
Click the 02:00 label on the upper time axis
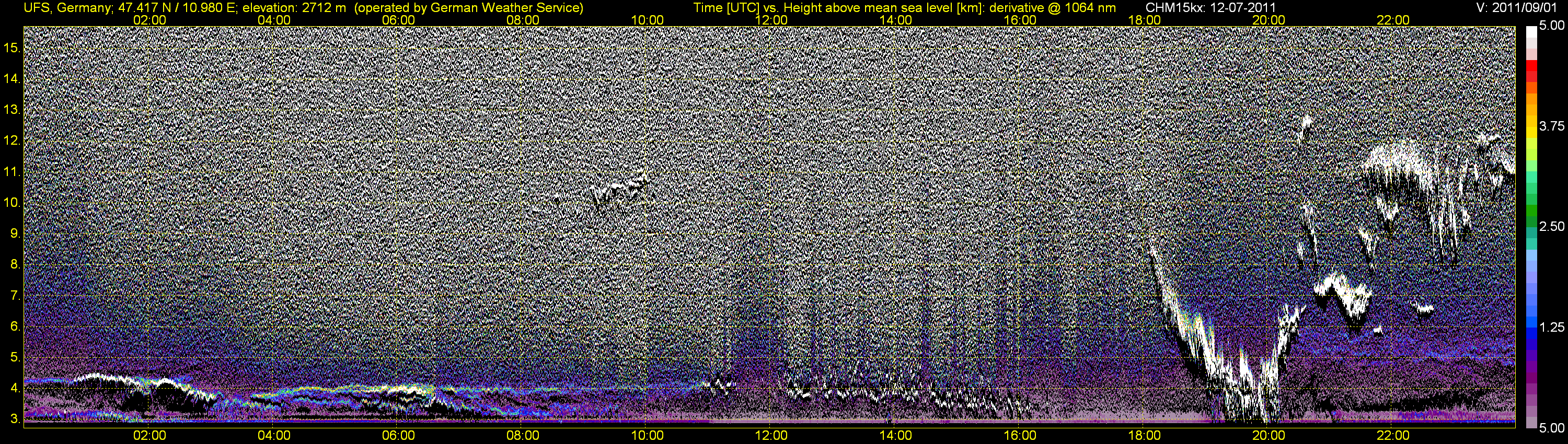click(149, 20)
